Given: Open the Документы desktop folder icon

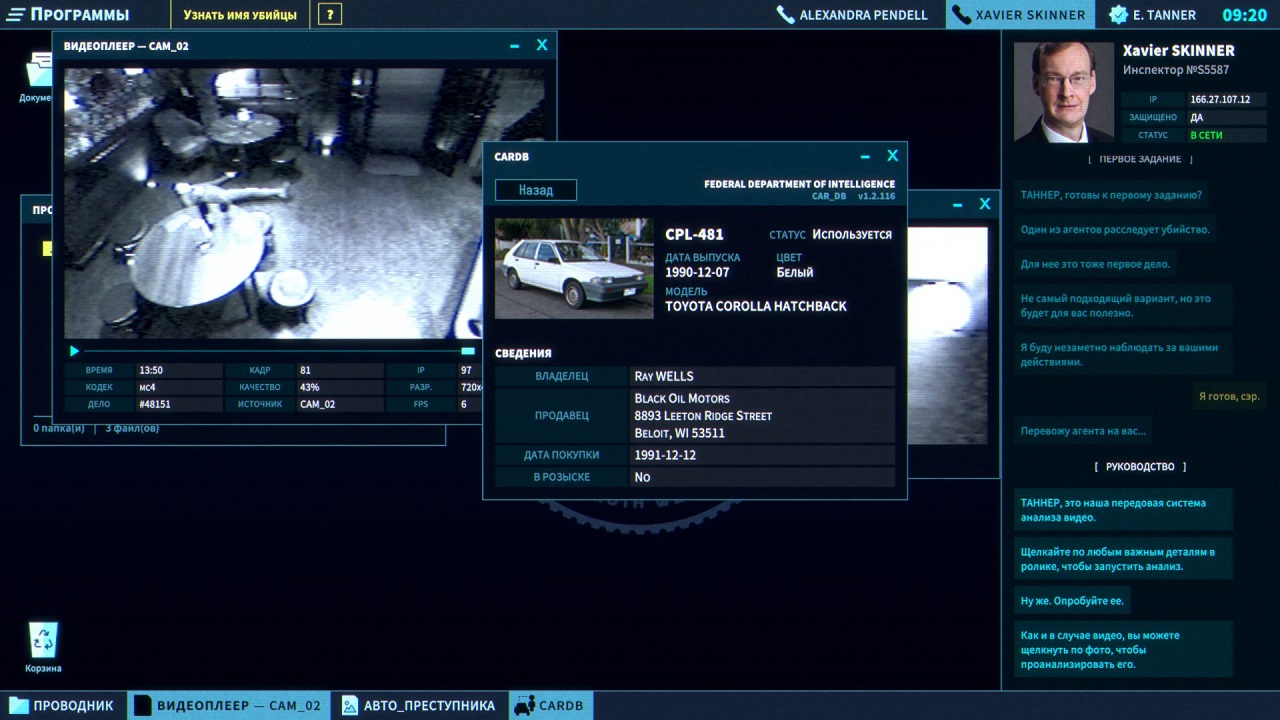Looking at the screenshot, I should click(40, 75).
